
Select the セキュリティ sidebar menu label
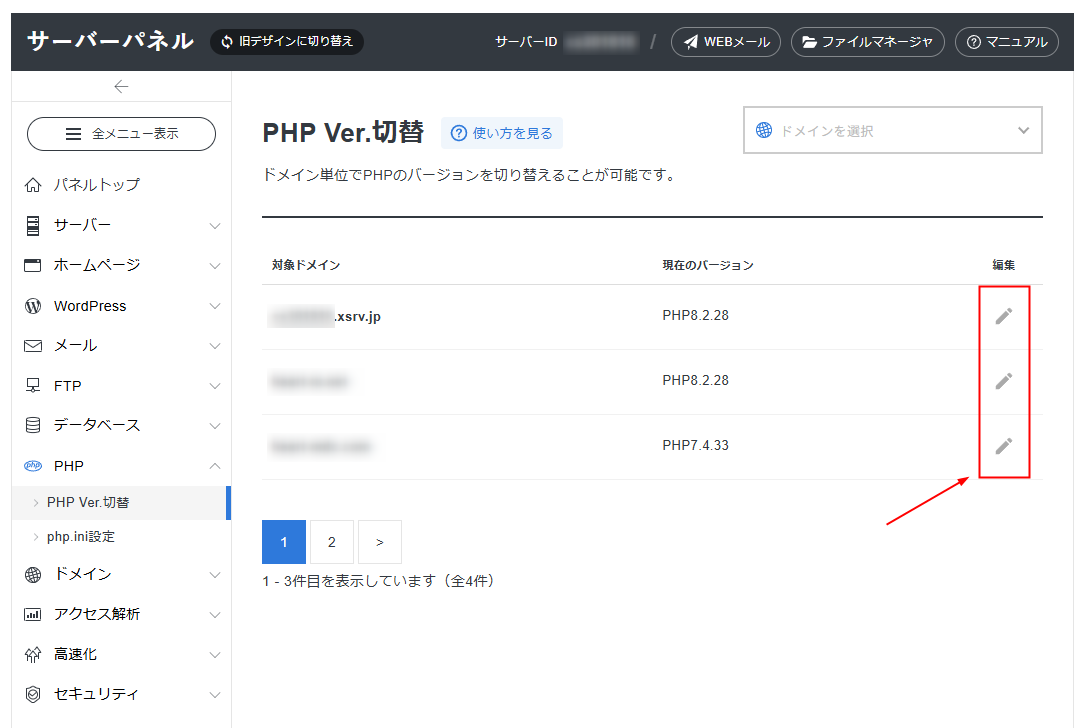click(96, 694)
